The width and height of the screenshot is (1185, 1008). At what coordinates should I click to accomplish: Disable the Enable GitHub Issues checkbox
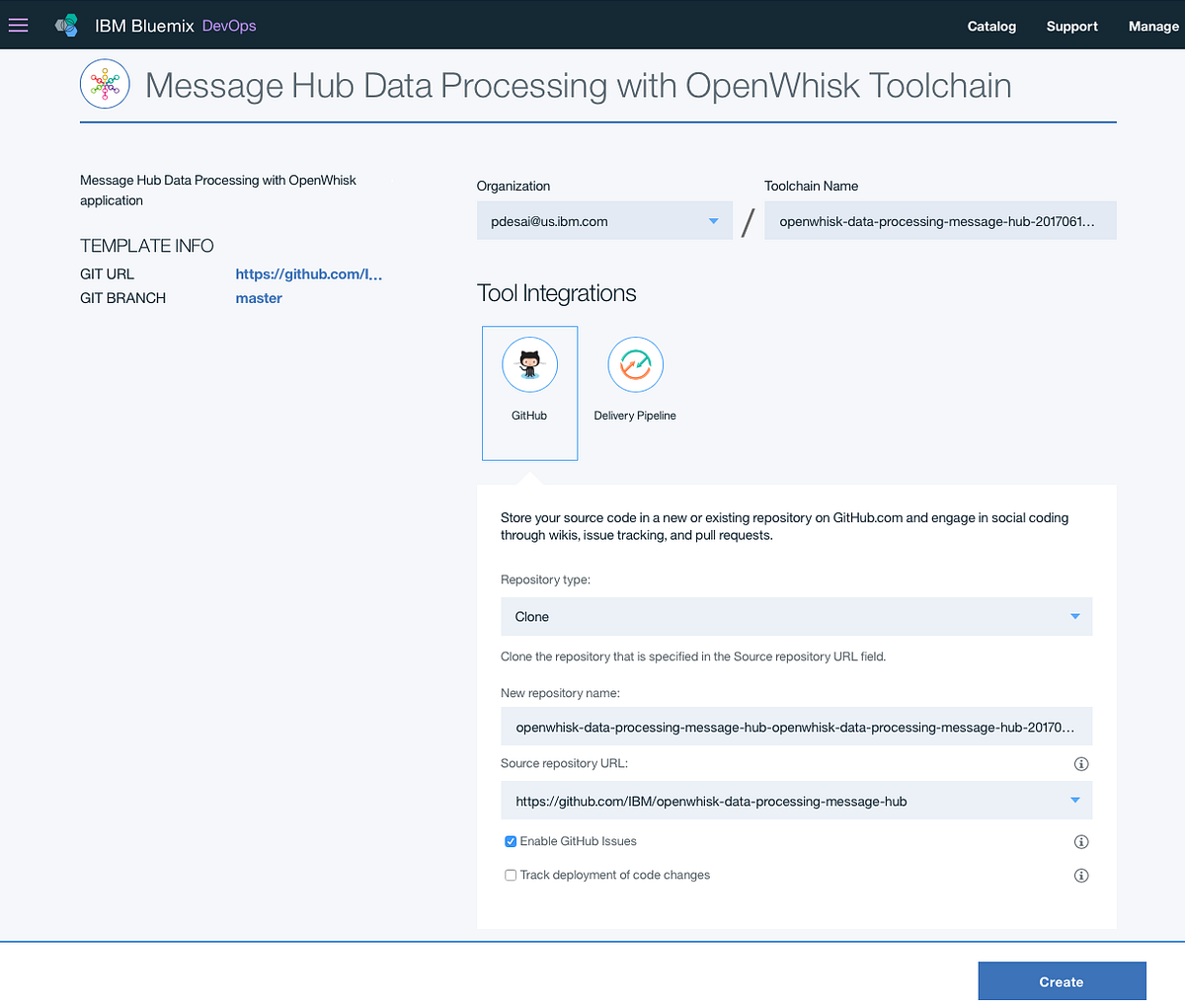tap(511, 841)
